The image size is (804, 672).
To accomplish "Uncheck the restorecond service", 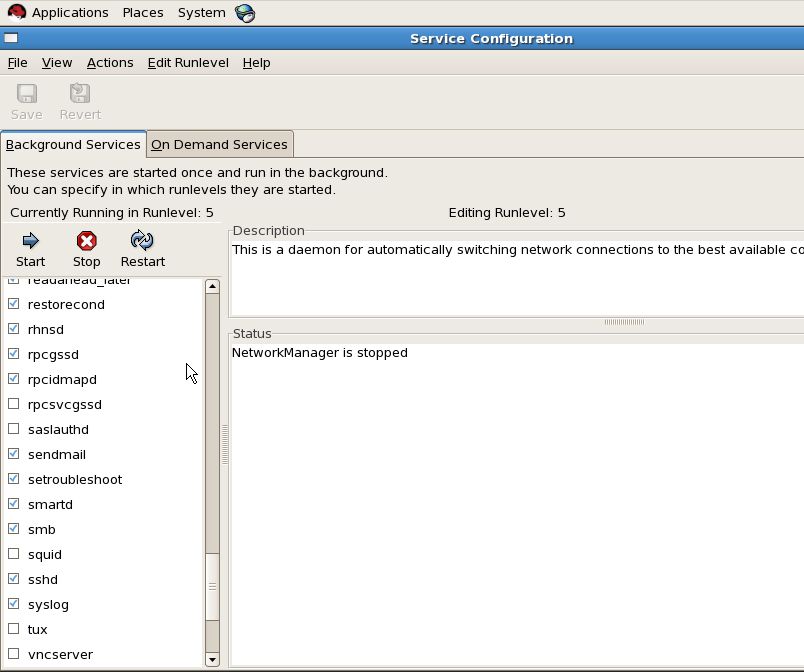I will 14,303.
